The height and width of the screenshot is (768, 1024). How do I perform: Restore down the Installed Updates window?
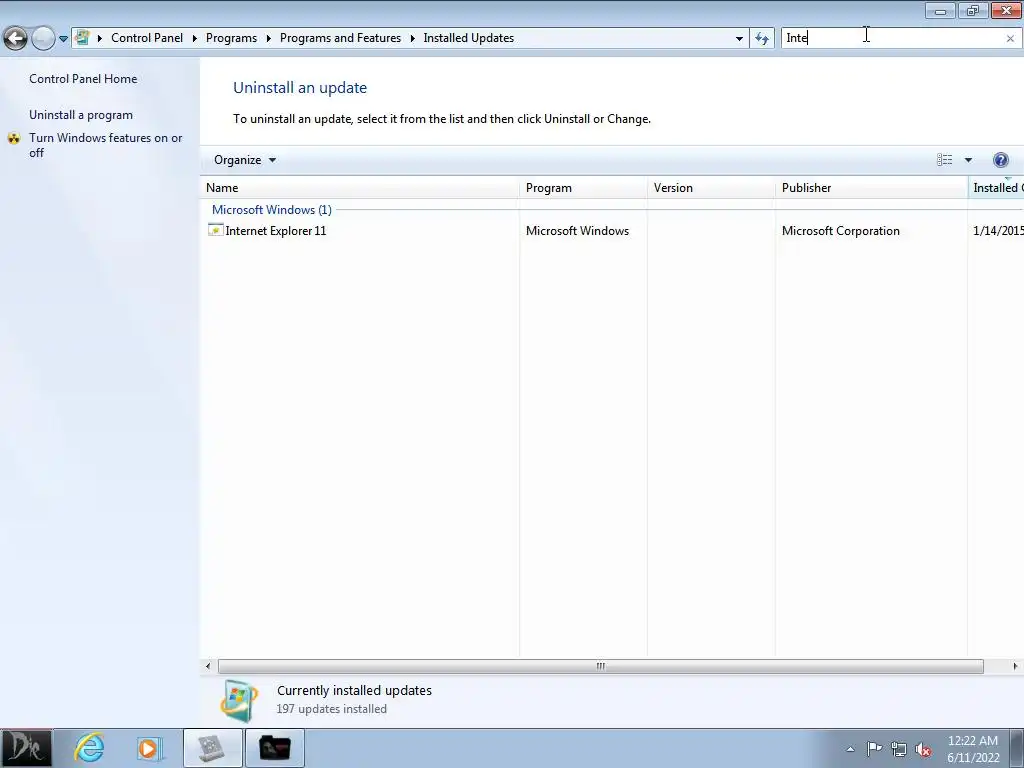(x=973, y=10)
